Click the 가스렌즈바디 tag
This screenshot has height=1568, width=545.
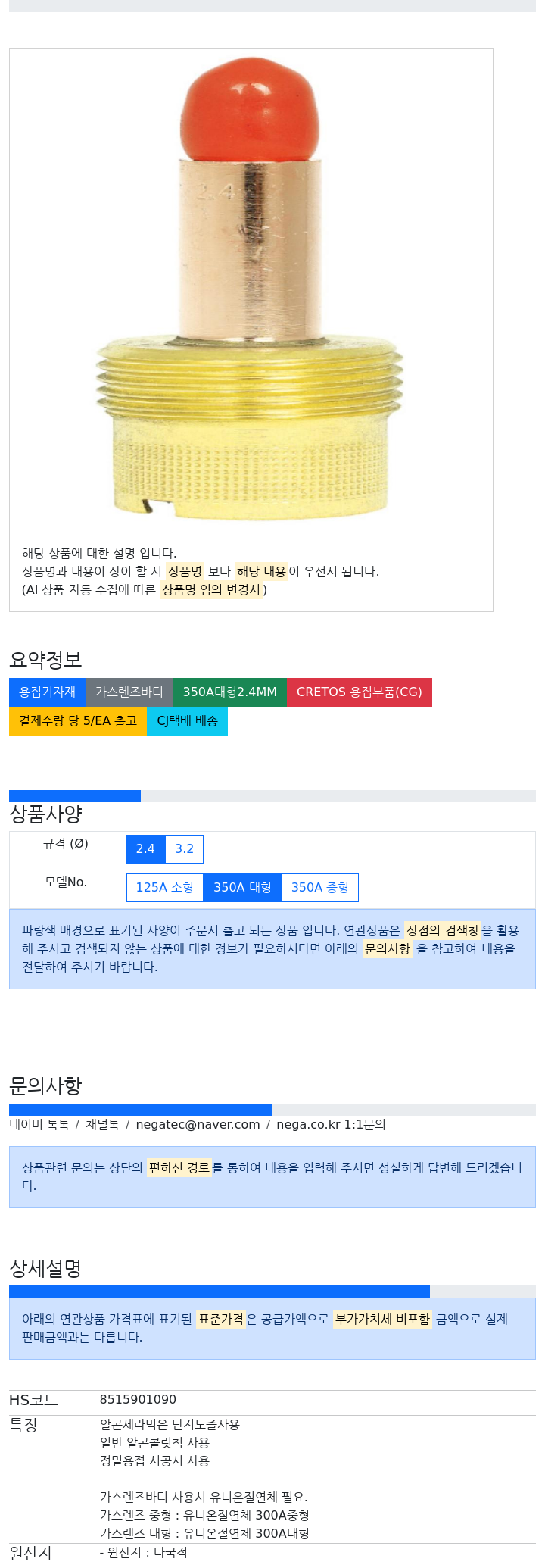129,692
